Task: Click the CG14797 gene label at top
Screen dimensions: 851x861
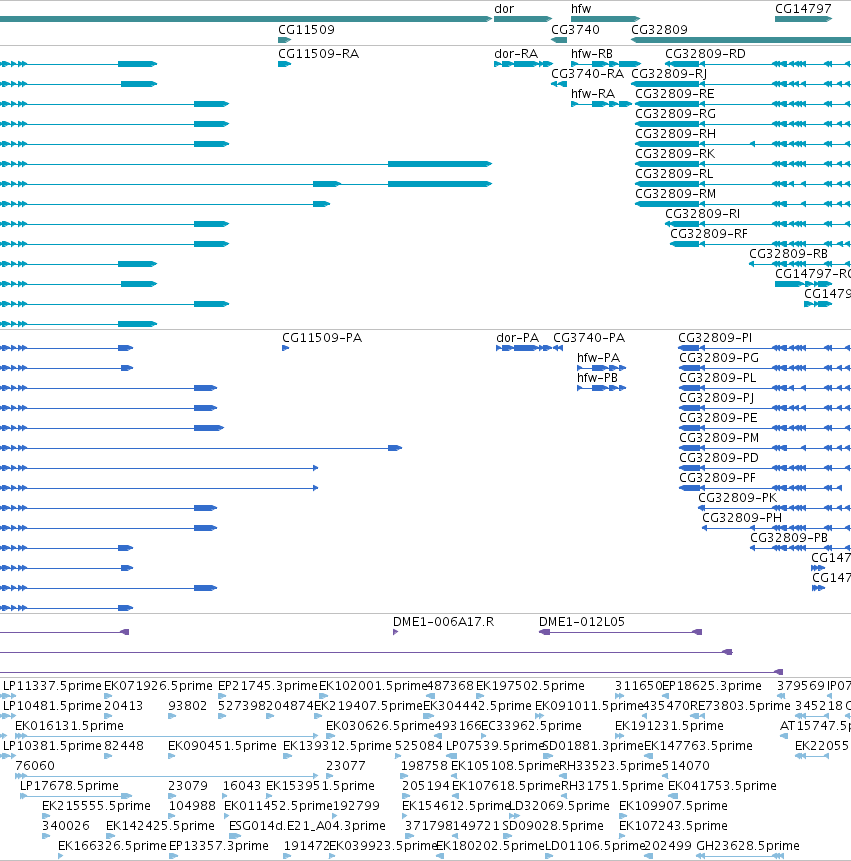Action: click(803, 9)
